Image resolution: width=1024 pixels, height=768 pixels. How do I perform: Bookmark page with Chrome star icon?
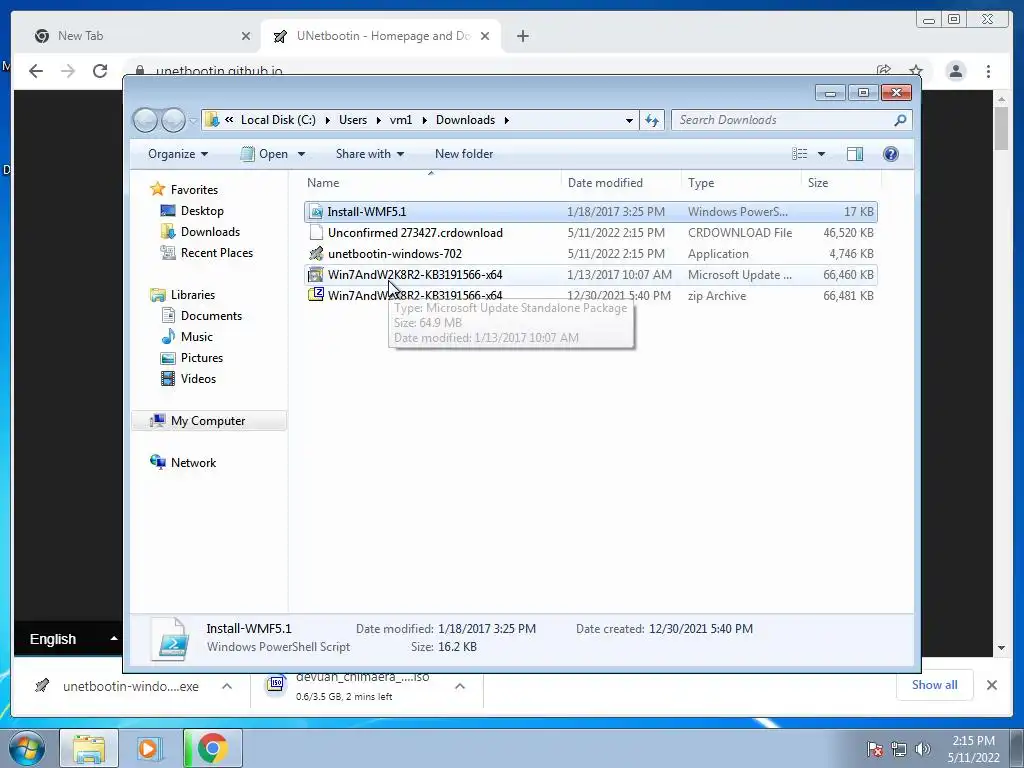pos(916,71)
